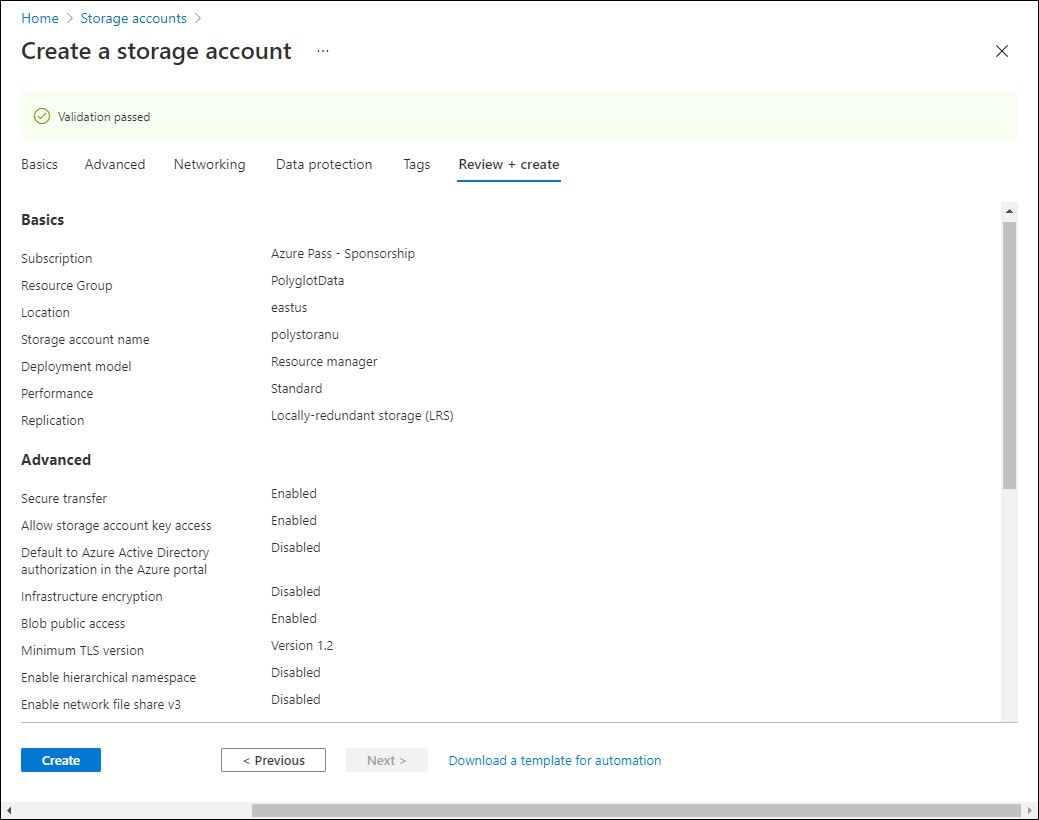This screenshot has height=820, width=1039.
Task: Go back with the Previous button
Action: point(273,760)
